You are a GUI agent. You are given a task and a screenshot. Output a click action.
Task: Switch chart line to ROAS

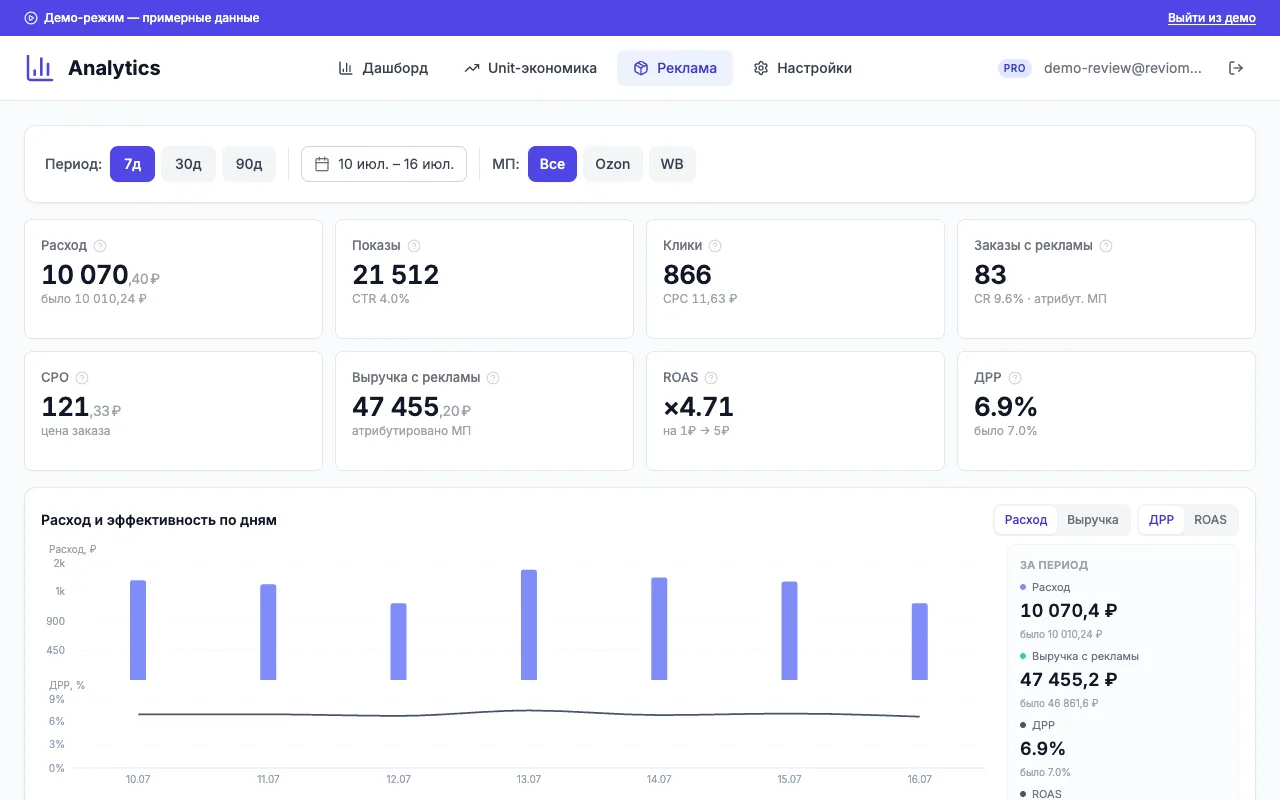(x=1210, y=520)
